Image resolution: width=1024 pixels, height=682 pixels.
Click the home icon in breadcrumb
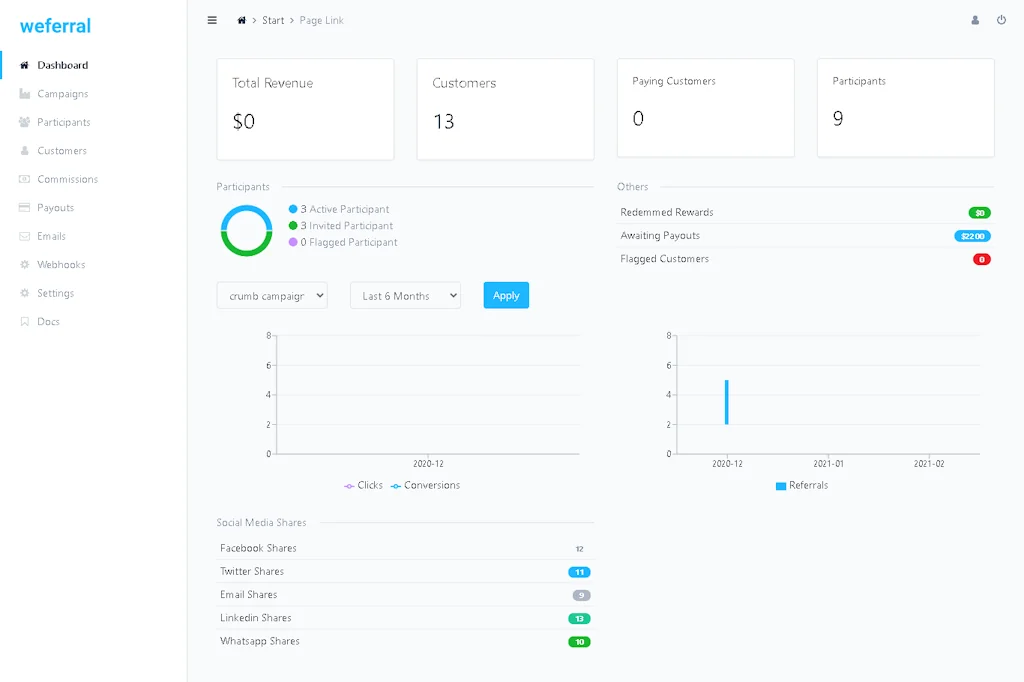[x=241, y=20]
